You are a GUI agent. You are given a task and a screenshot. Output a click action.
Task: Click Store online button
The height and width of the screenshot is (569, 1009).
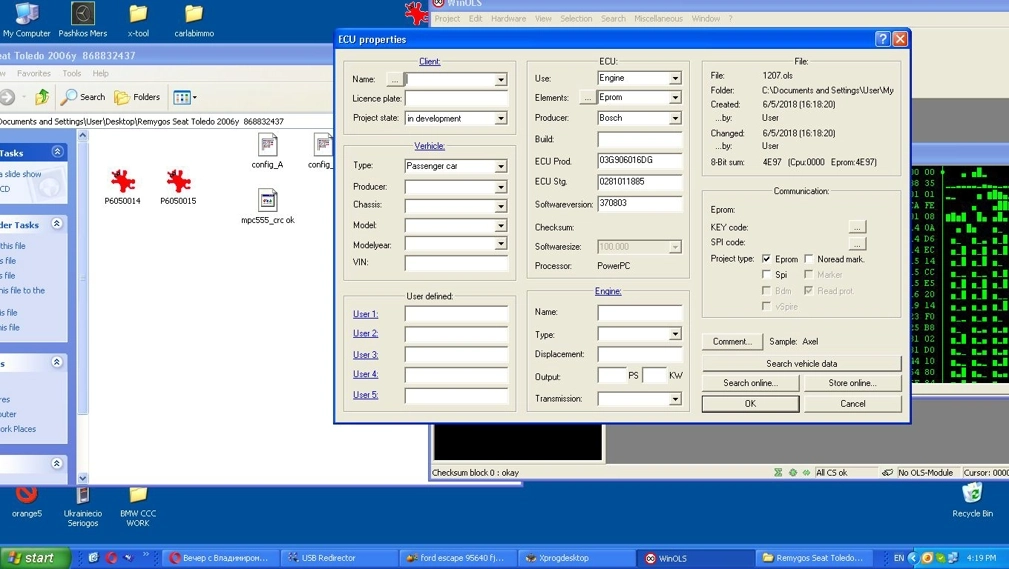853,383
